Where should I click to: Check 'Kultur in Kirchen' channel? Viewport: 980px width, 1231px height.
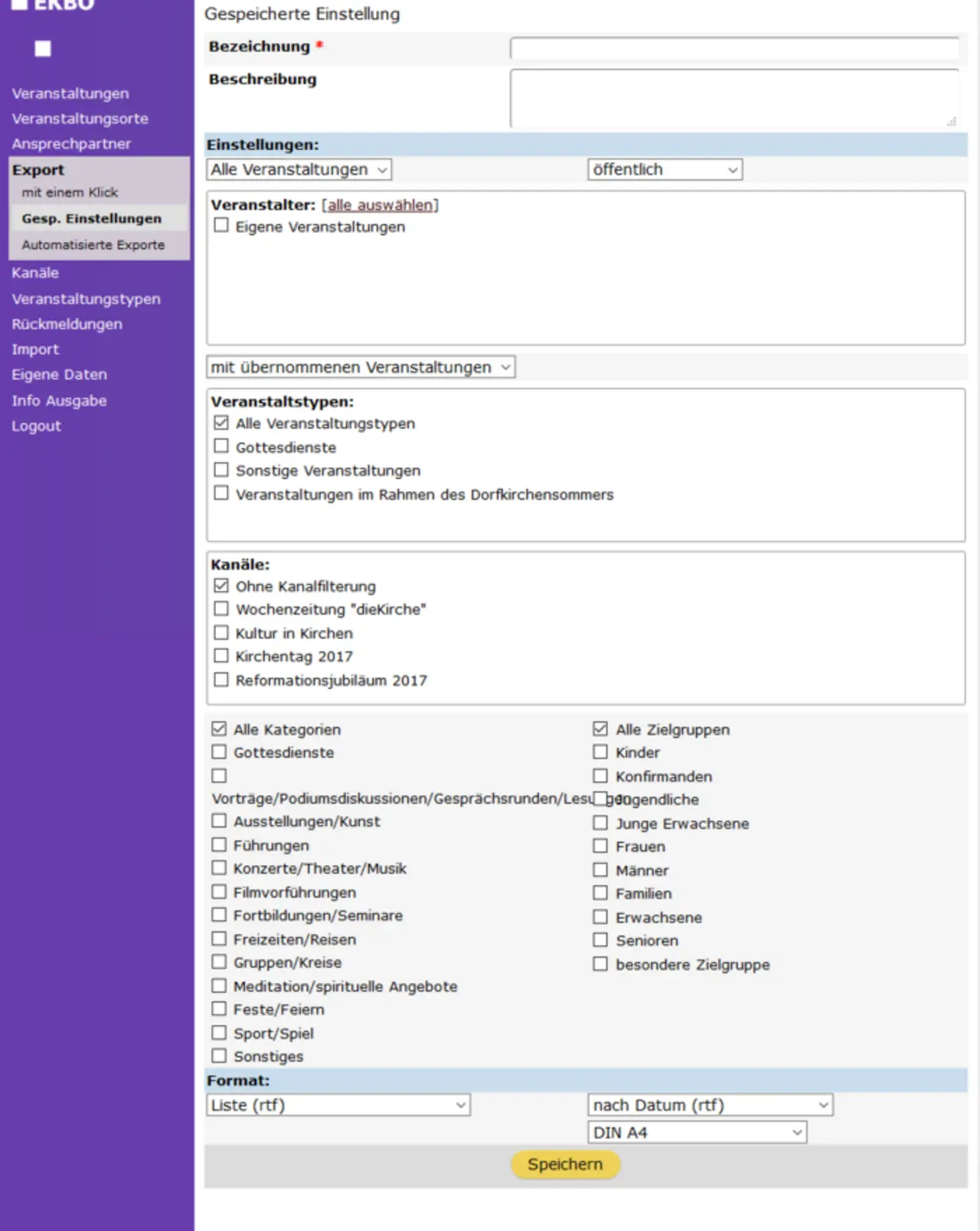pos(221,632)
